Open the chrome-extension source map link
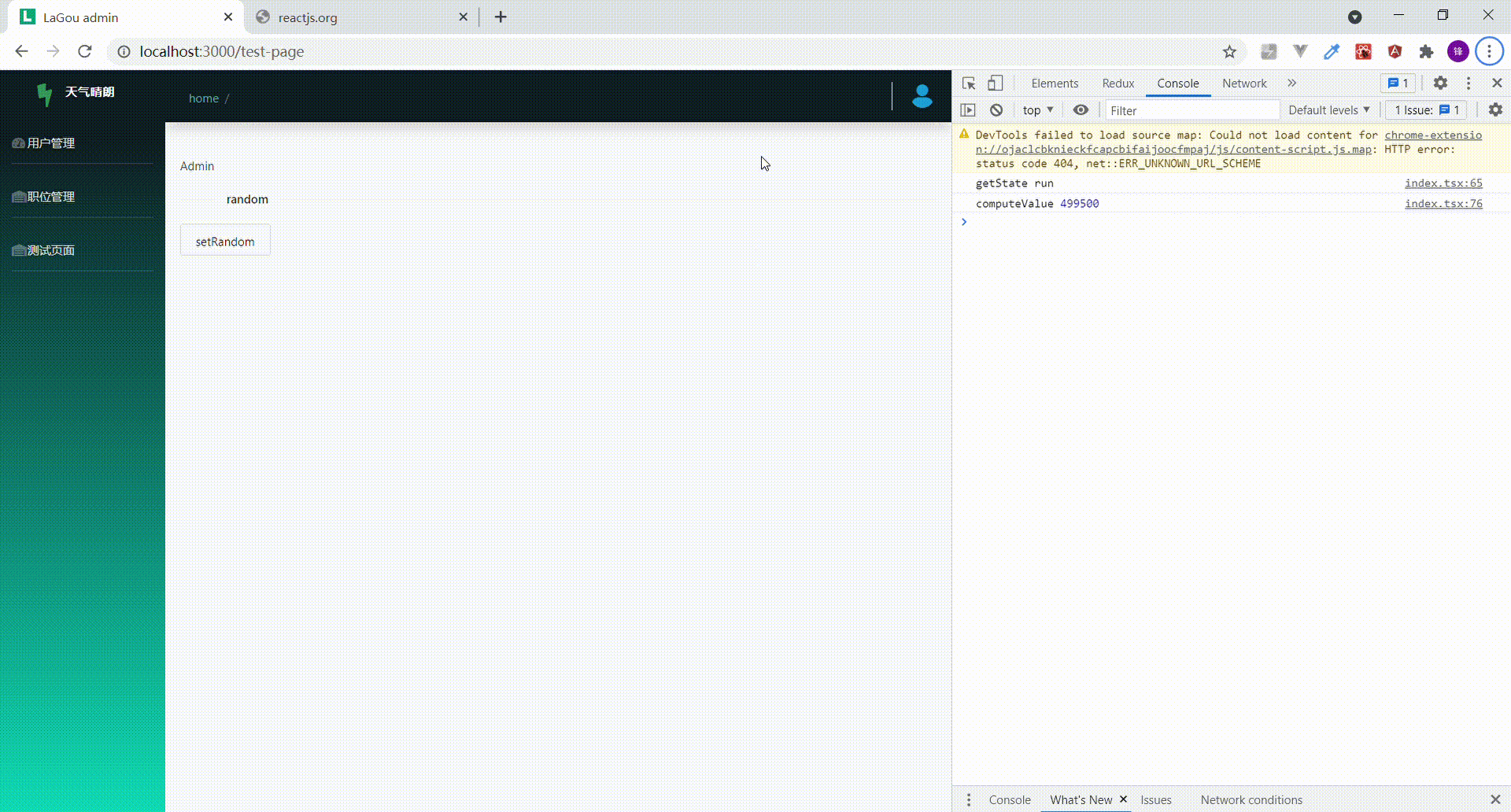Image resolution: width=1511 pixels, height=812 pixels. (1228, 142)
